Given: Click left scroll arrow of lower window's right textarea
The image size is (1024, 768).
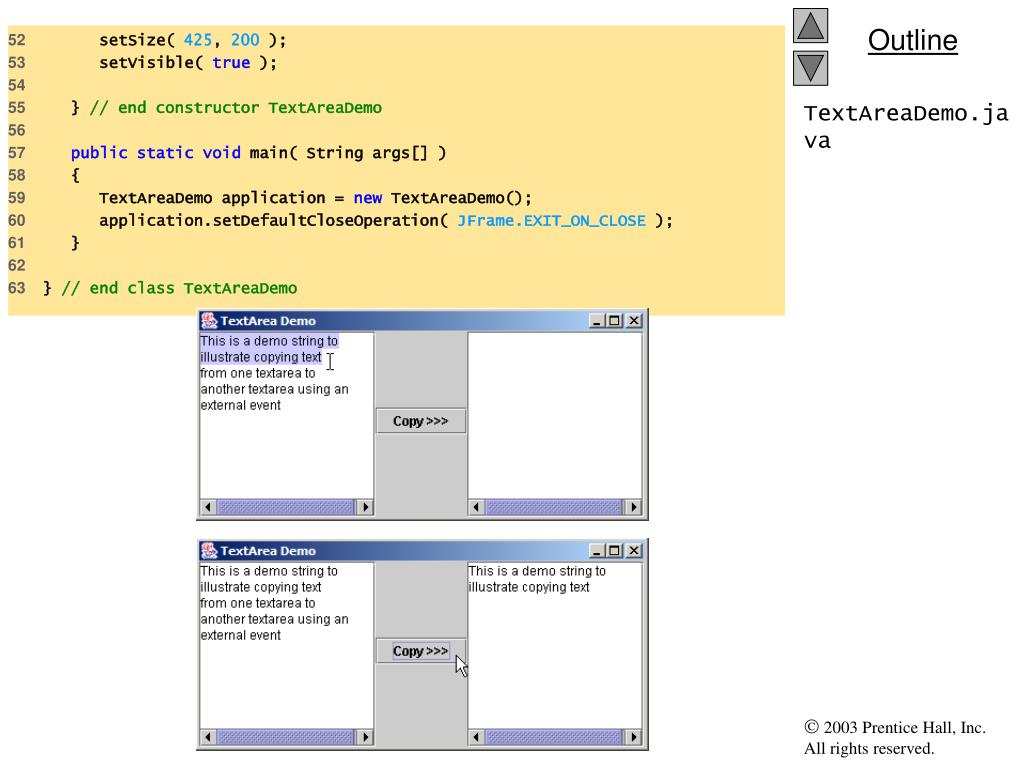Looking at the screenshot, I should (x=477, y=737).
